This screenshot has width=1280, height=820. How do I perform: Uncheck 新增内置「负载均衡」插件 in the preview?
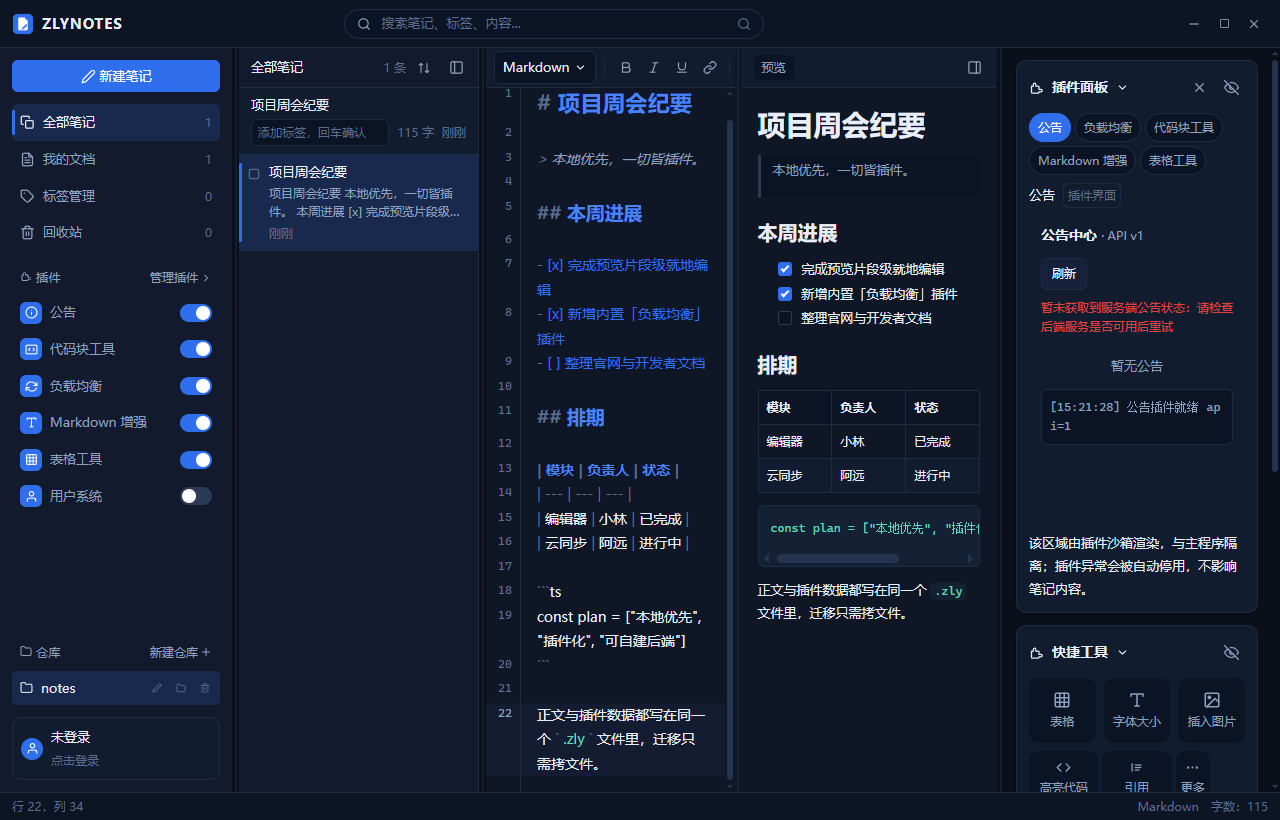tap(785, 294)
